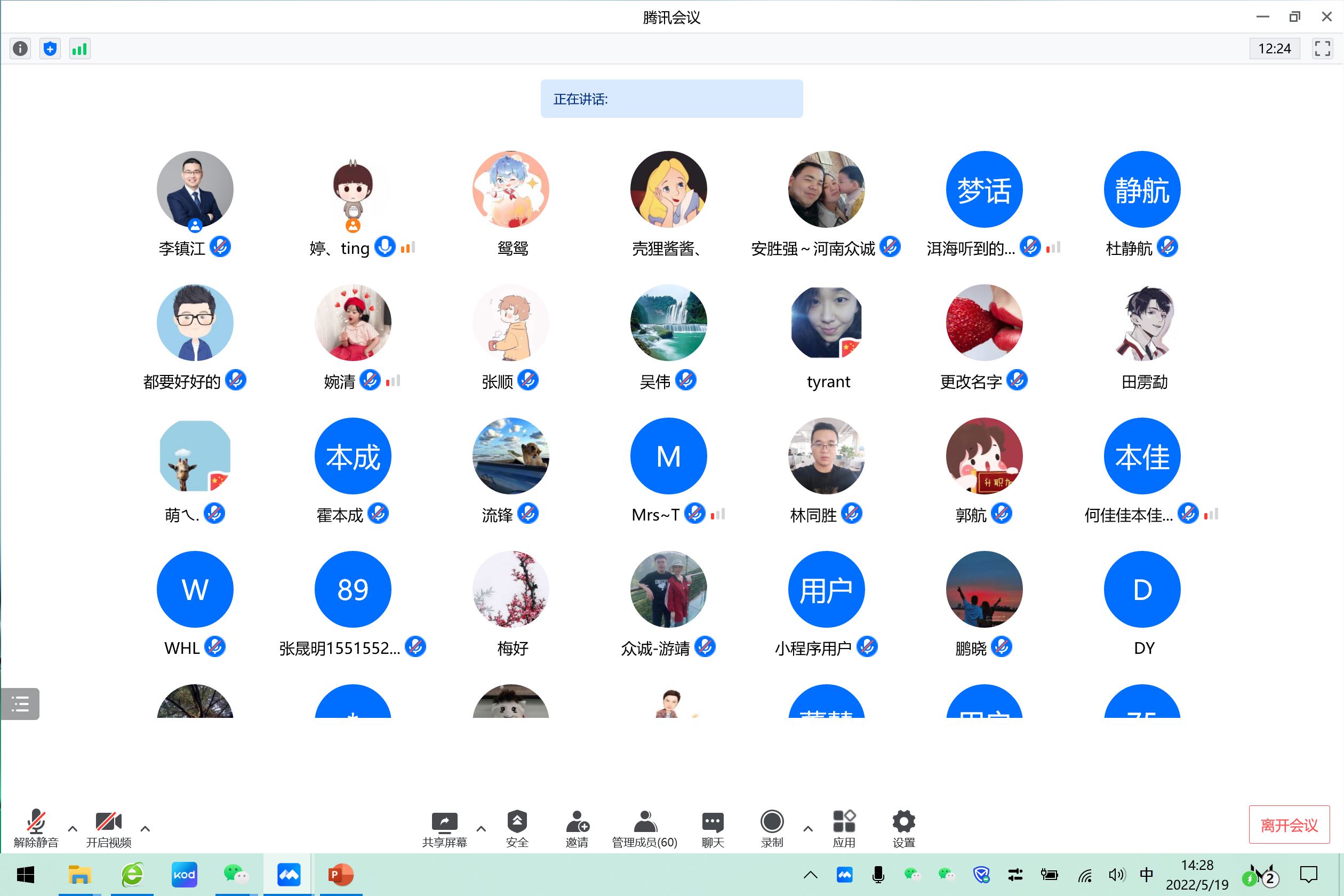Image resolution: width=1344 pixels, height=896 pixels.
Task: Click muted mic icon beside 郭航
Action: [1001, 513]
